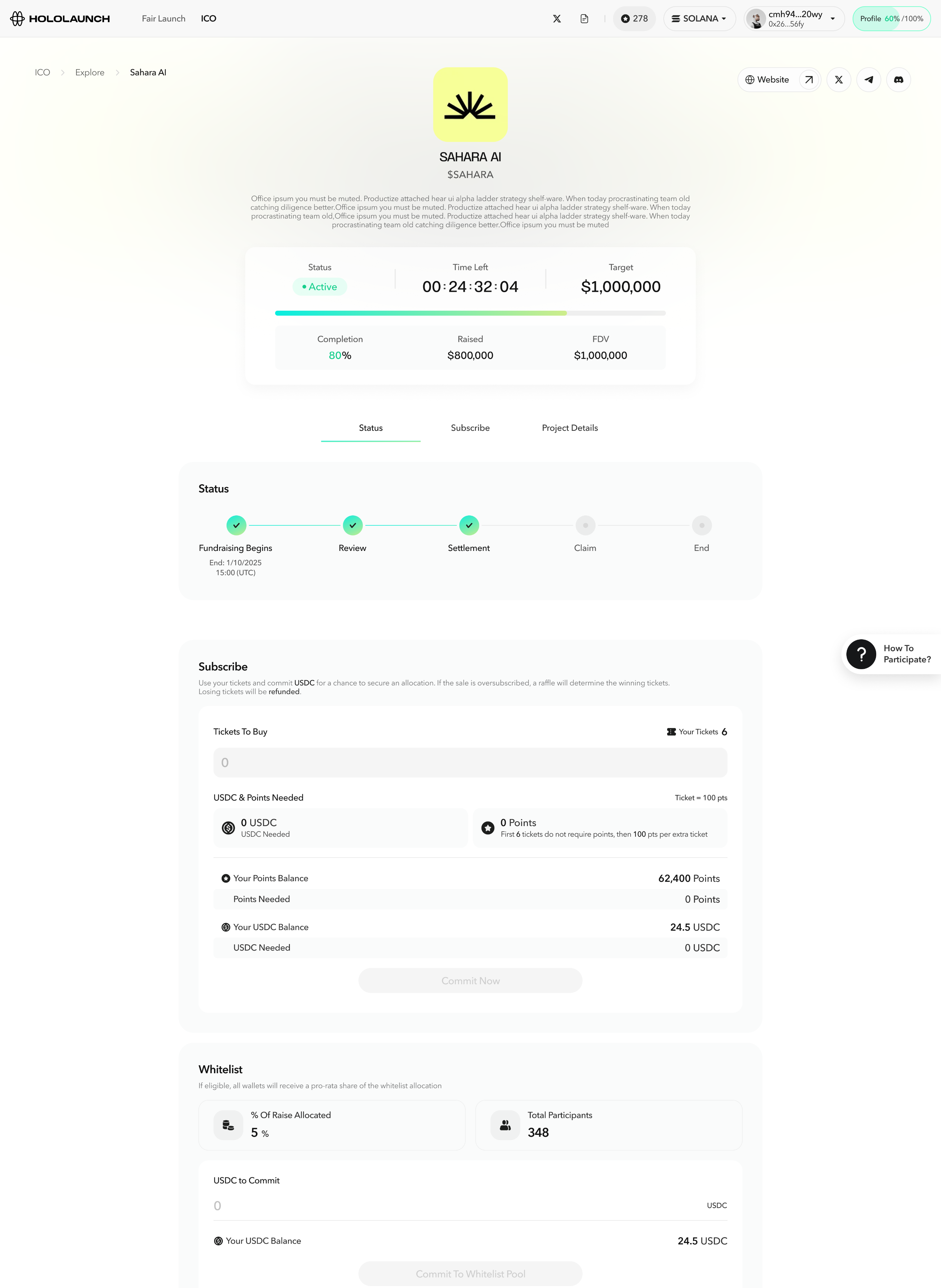Image resolution: width=941 pixels, height=1288 pixels.
Task: Click the Active status badge
Action: pos(319,286)
